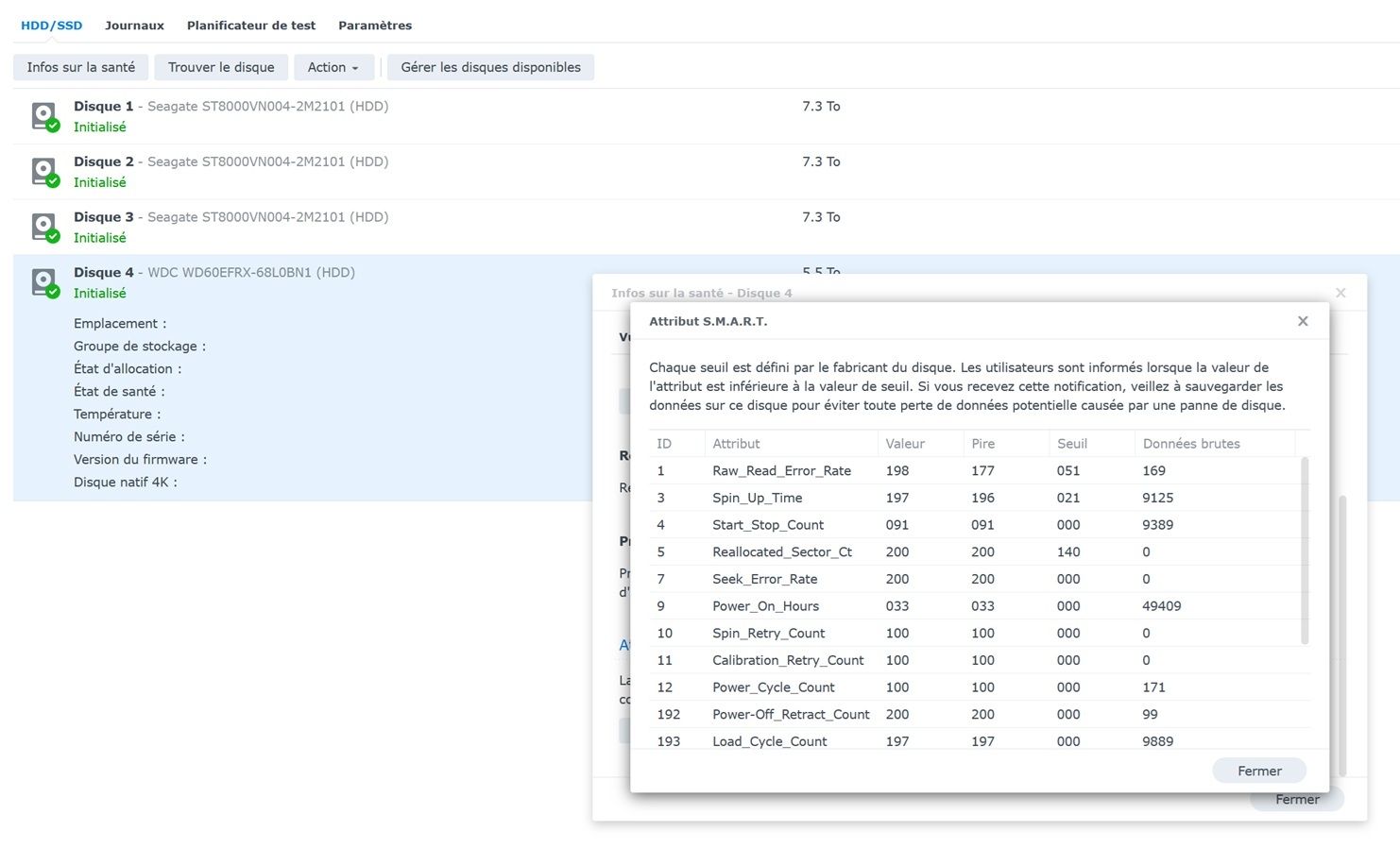The image size is (1400, 848).
Task: Click the raw value 49409
Action: [x=1162, y=606]
